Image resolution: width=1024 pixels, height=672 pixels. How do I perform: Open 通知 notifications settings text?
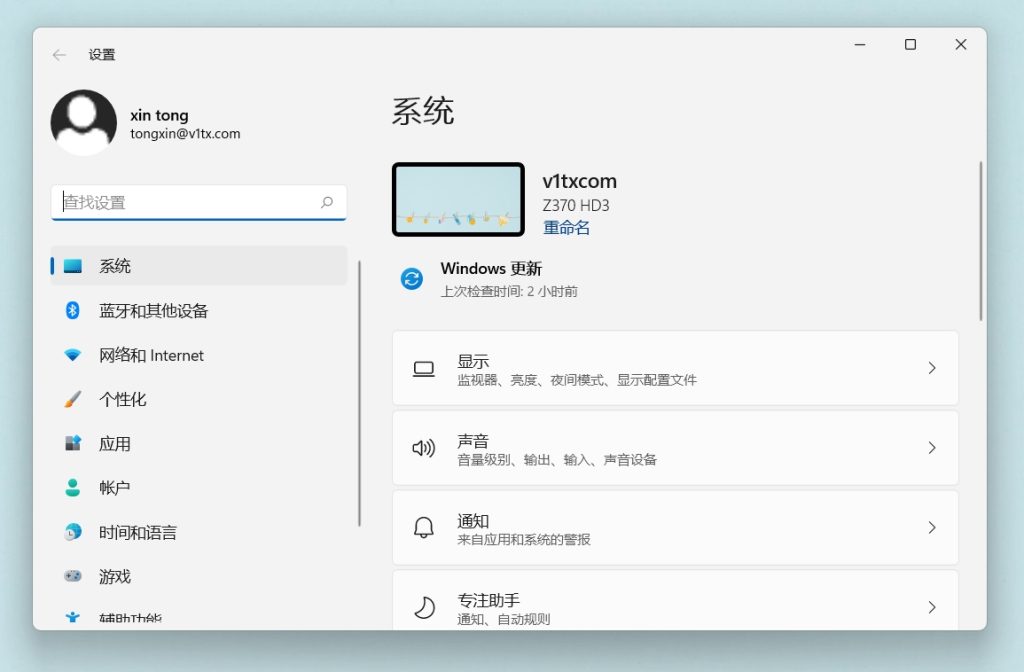click(473, 520)
